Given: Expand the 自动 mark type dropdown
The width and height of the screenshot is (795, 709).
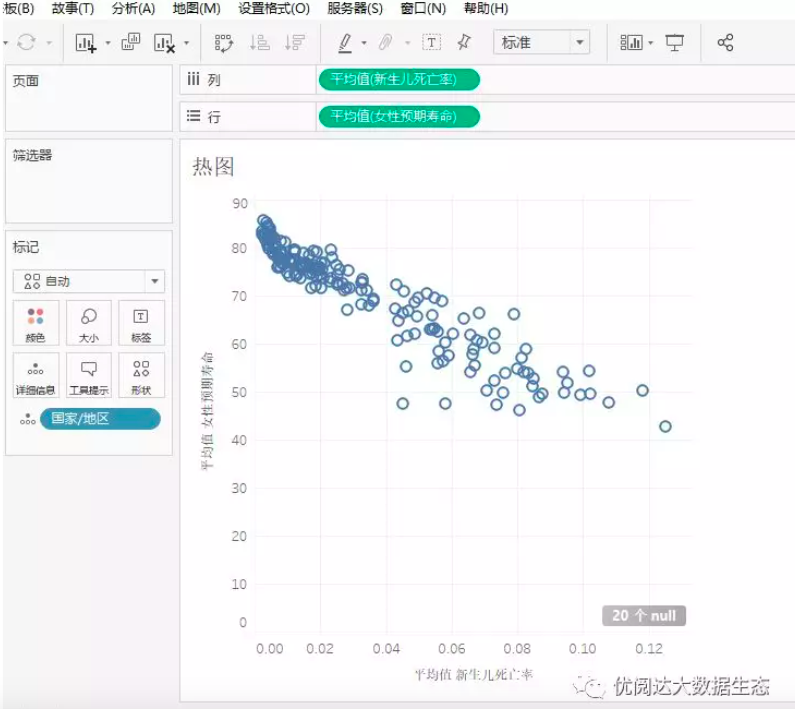Looking at the screenshot, I should click(154, 282).
